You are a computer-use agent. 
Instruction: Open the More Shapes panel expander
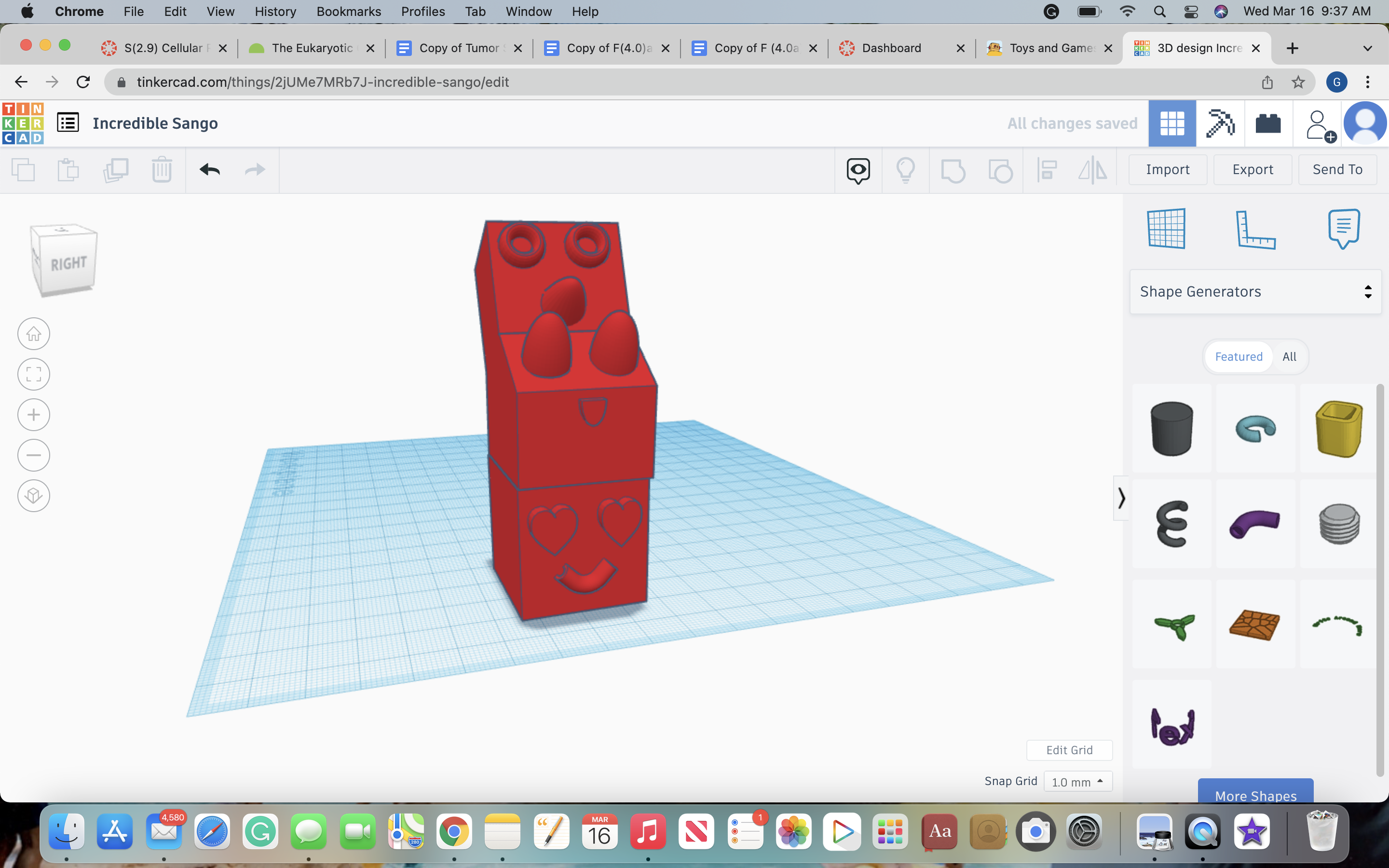1255,795
